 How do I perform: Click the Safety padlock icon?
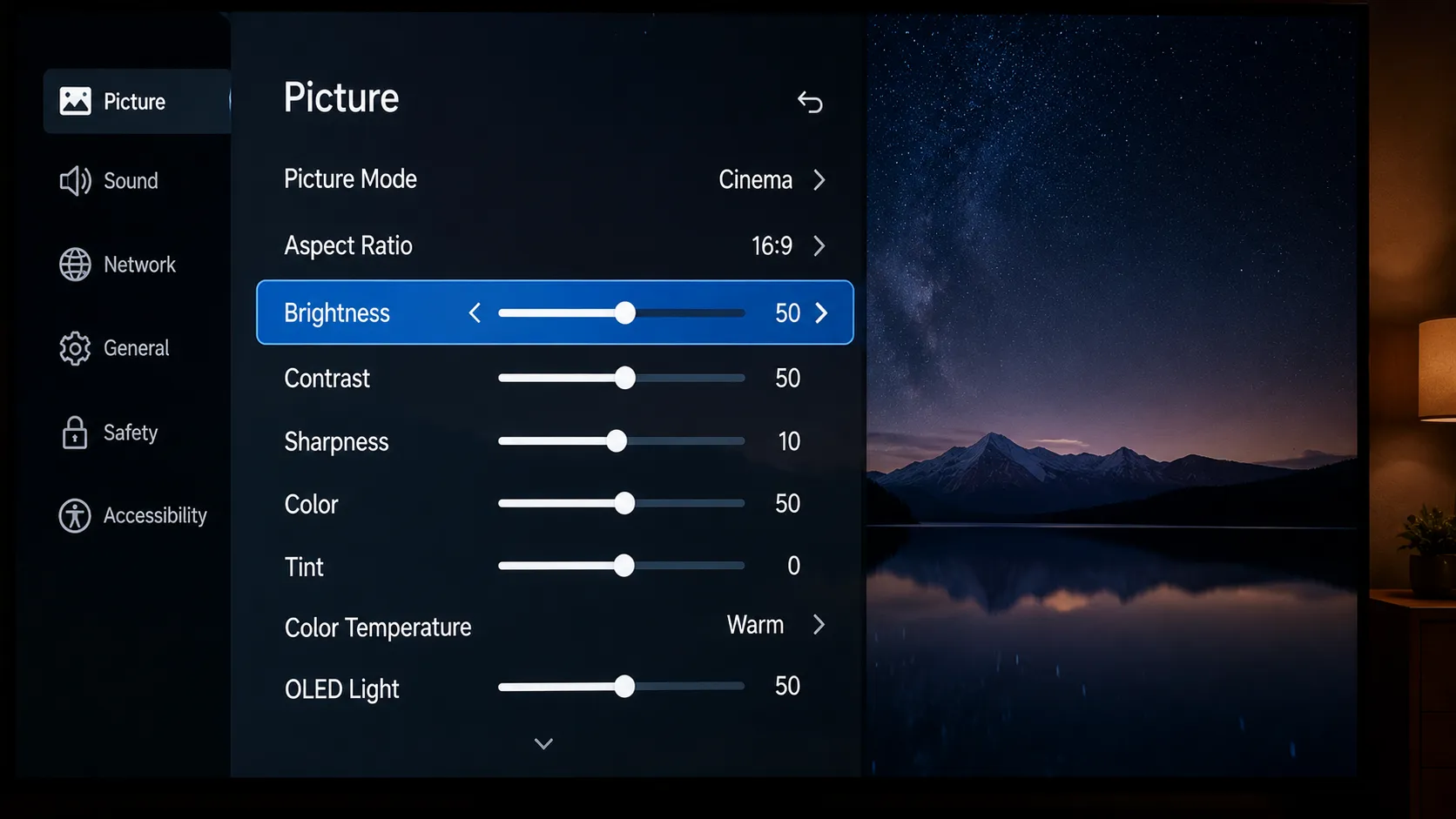[75, 432]
